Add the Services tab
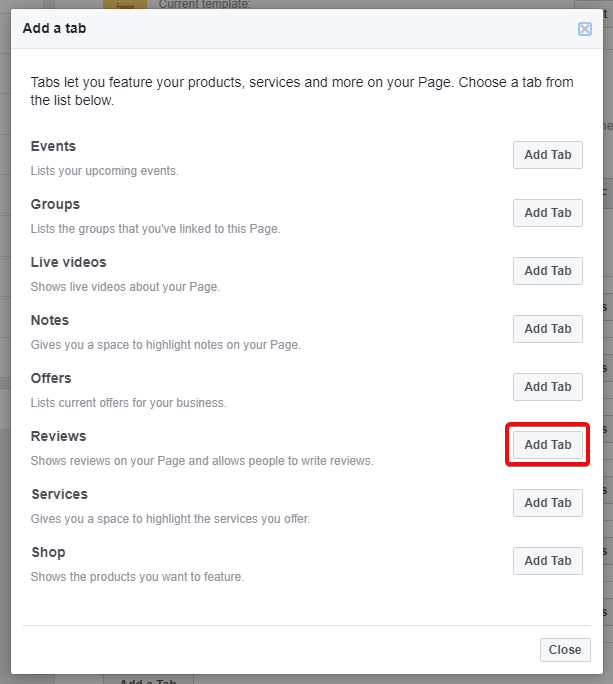Image resolution: width=613 pixels, height=684 pixels. pyautogui.click(x=548, y=503)
